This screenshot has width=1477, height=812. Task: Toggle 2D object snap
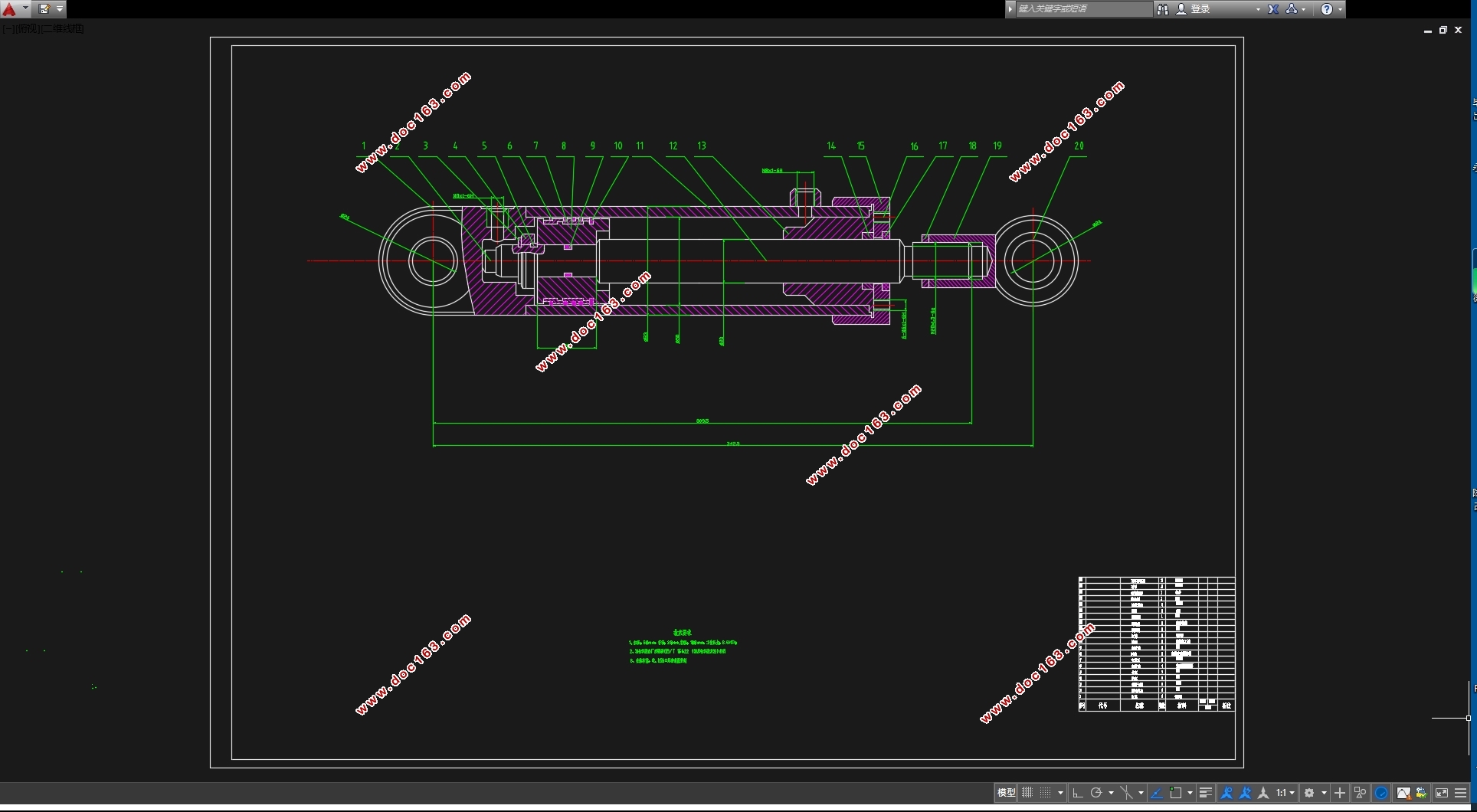click(1175, 793)
